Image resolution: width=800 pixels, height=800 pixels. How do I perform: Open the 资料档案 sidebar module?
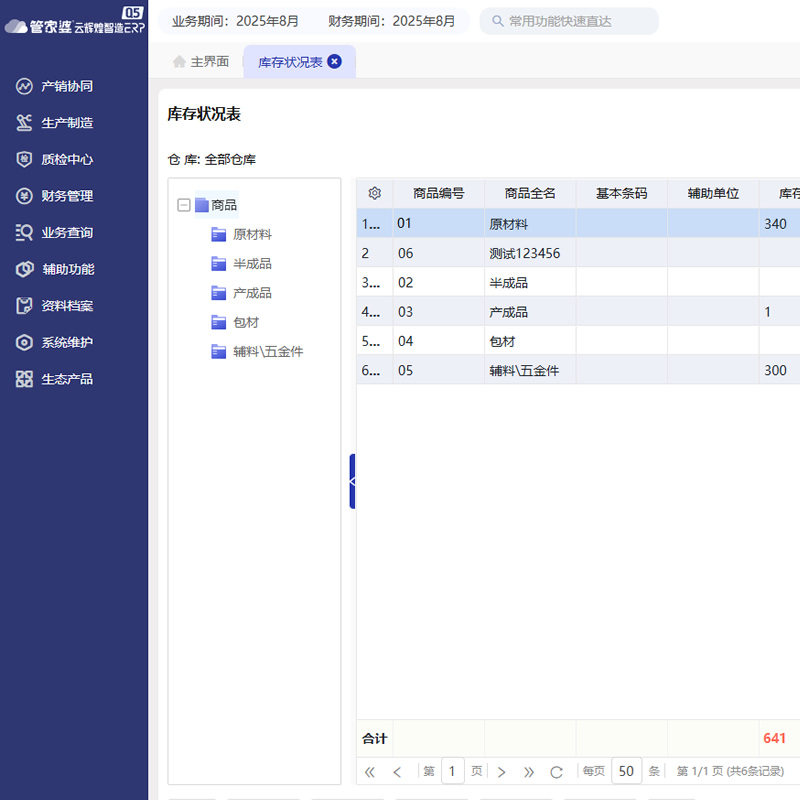coord(54,306)
